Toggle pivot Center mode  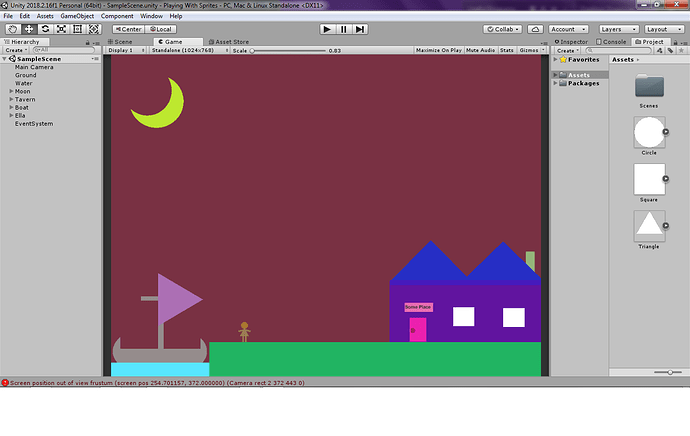pyautogui.click(x=128, y=29)
